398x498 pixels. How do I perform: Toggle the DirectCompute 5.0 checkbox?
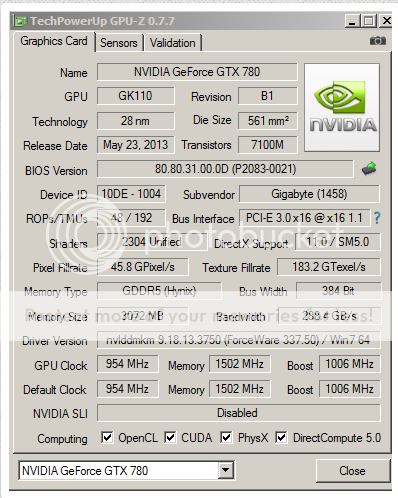(281, 437)
